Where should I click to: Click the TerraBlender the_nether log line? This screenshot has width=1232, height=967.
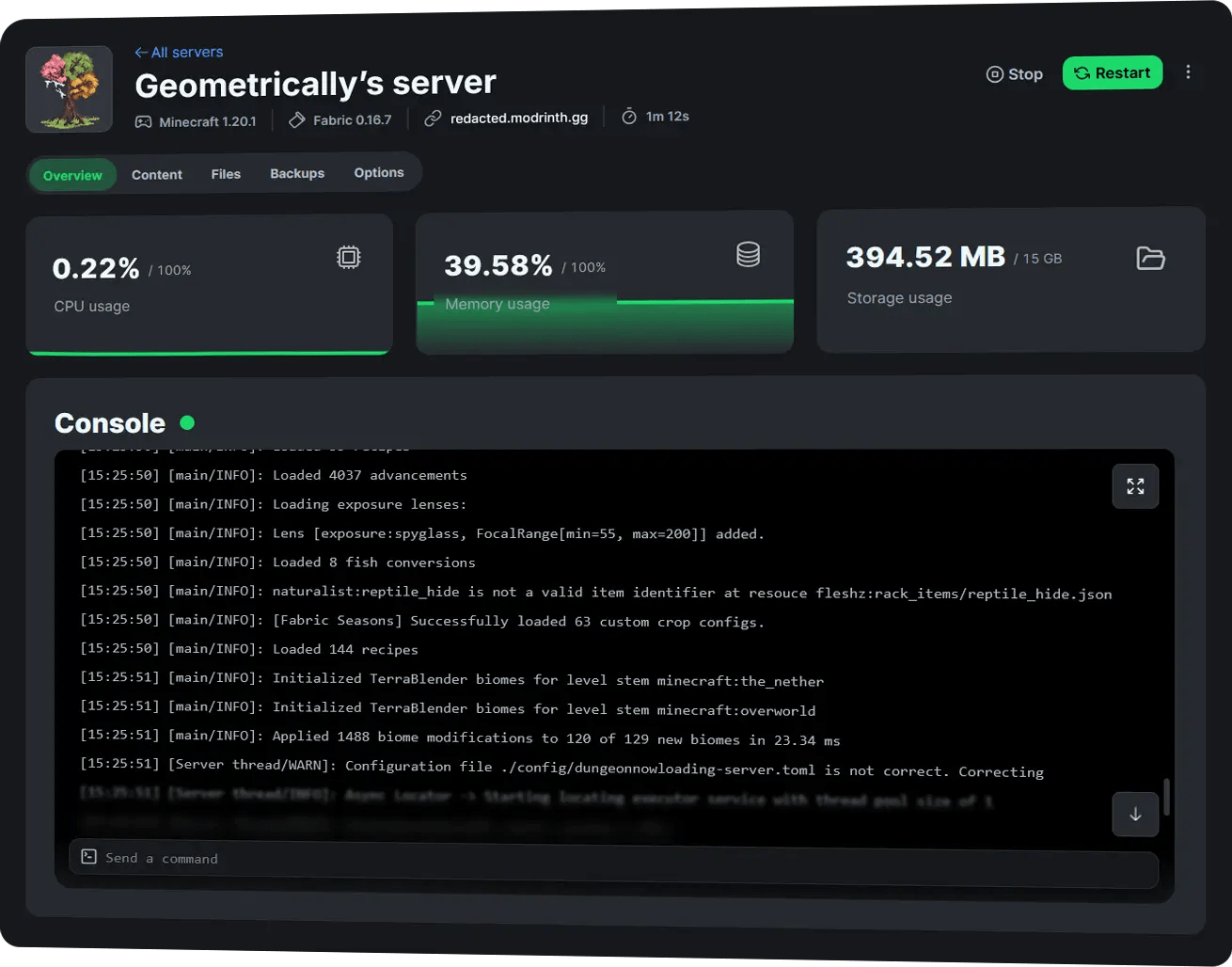coord(452,679)
